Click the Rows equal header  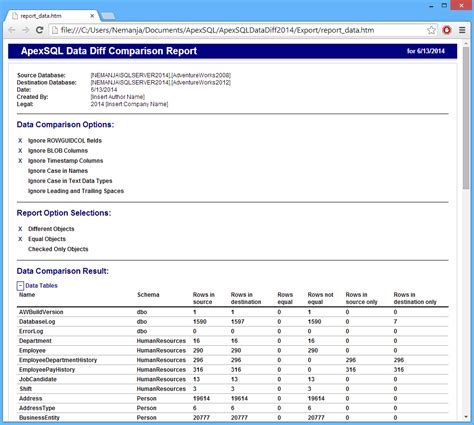285,298
